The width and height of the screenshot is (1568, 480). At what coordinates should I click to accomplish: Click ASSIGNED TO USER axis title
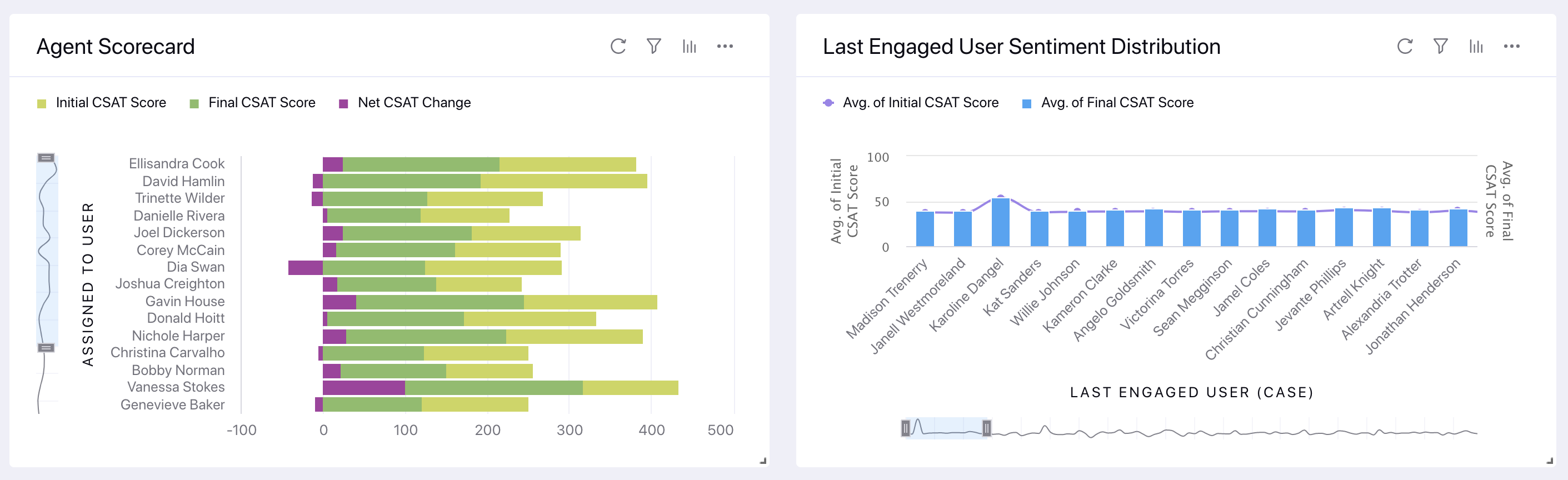click(88, 284)
